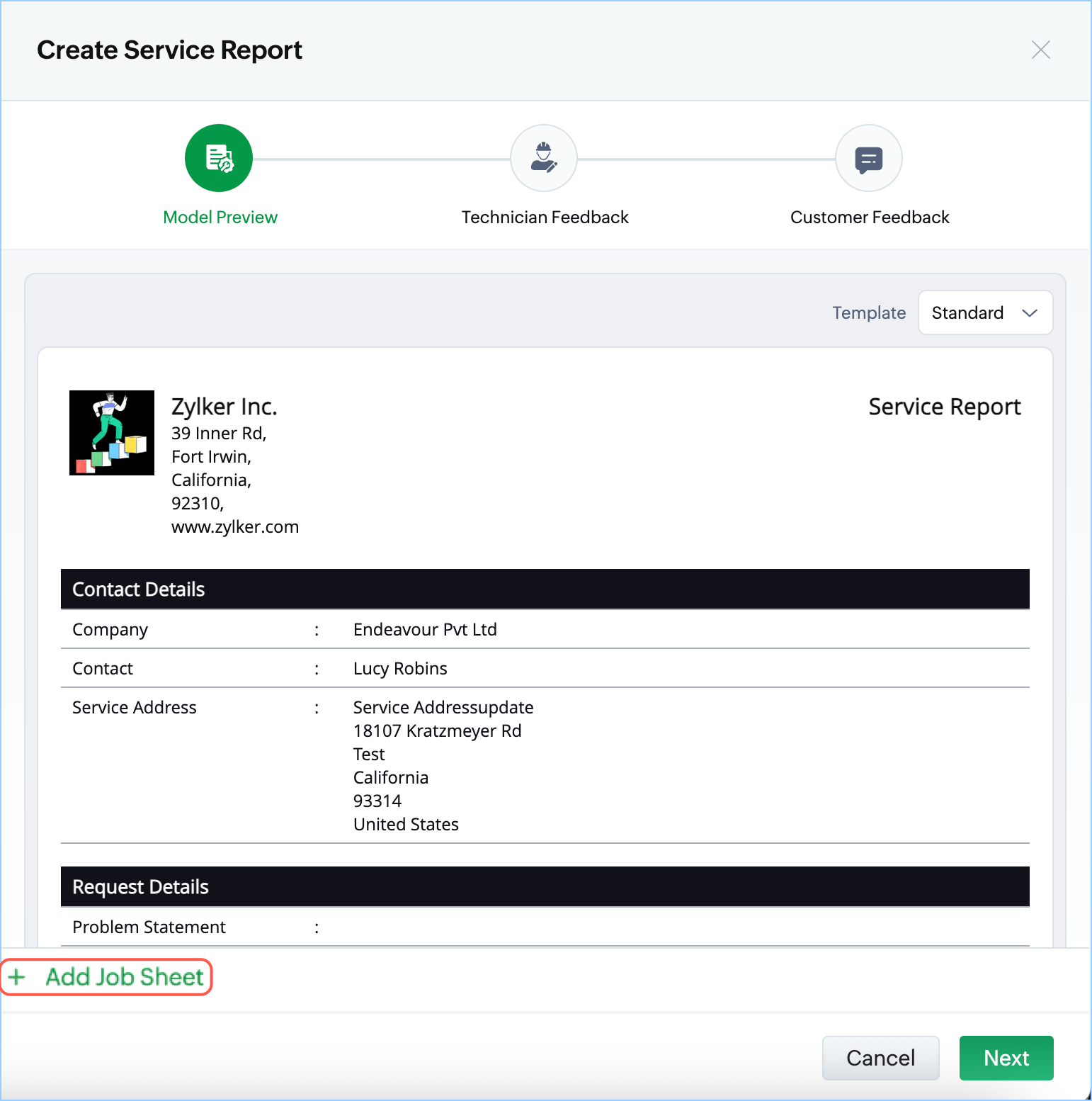Viewport: 1092px width, 1101px height.
Task: Close the Create Service Report dialog
Action: click(x=1040, y=50)
